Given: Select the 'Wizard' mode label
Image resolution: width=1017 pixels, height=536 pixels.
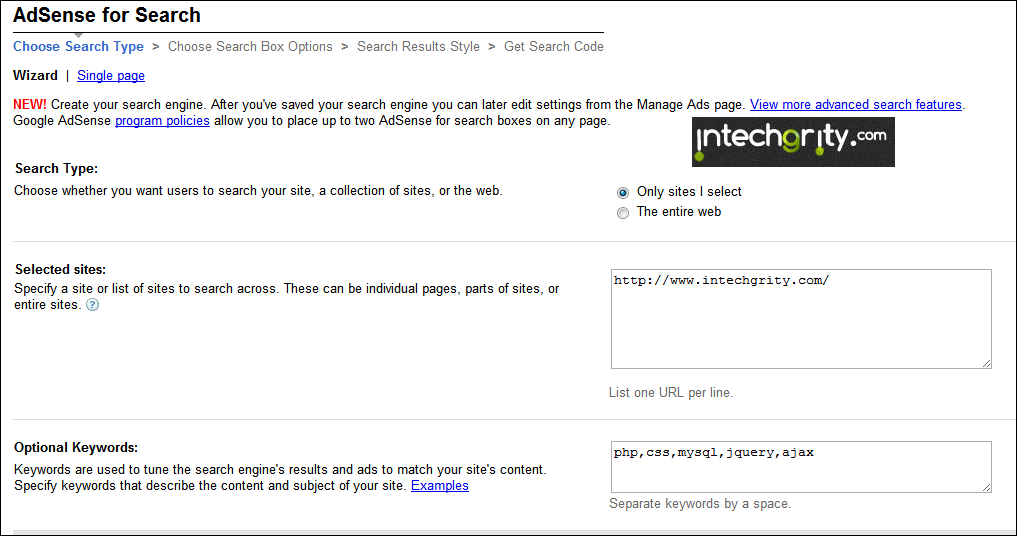Looking at the screenshot, I should tap(36, 75).
